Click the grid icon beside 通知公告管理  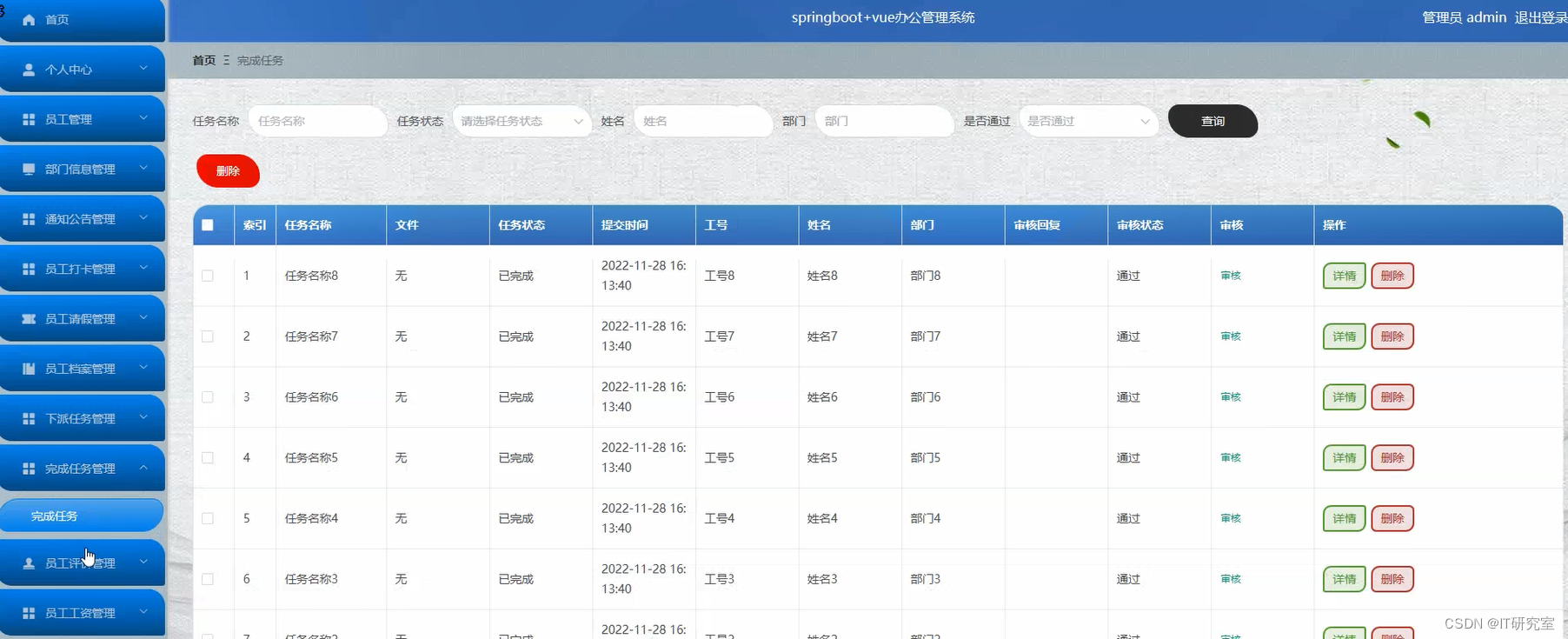[x=29, y=219]
